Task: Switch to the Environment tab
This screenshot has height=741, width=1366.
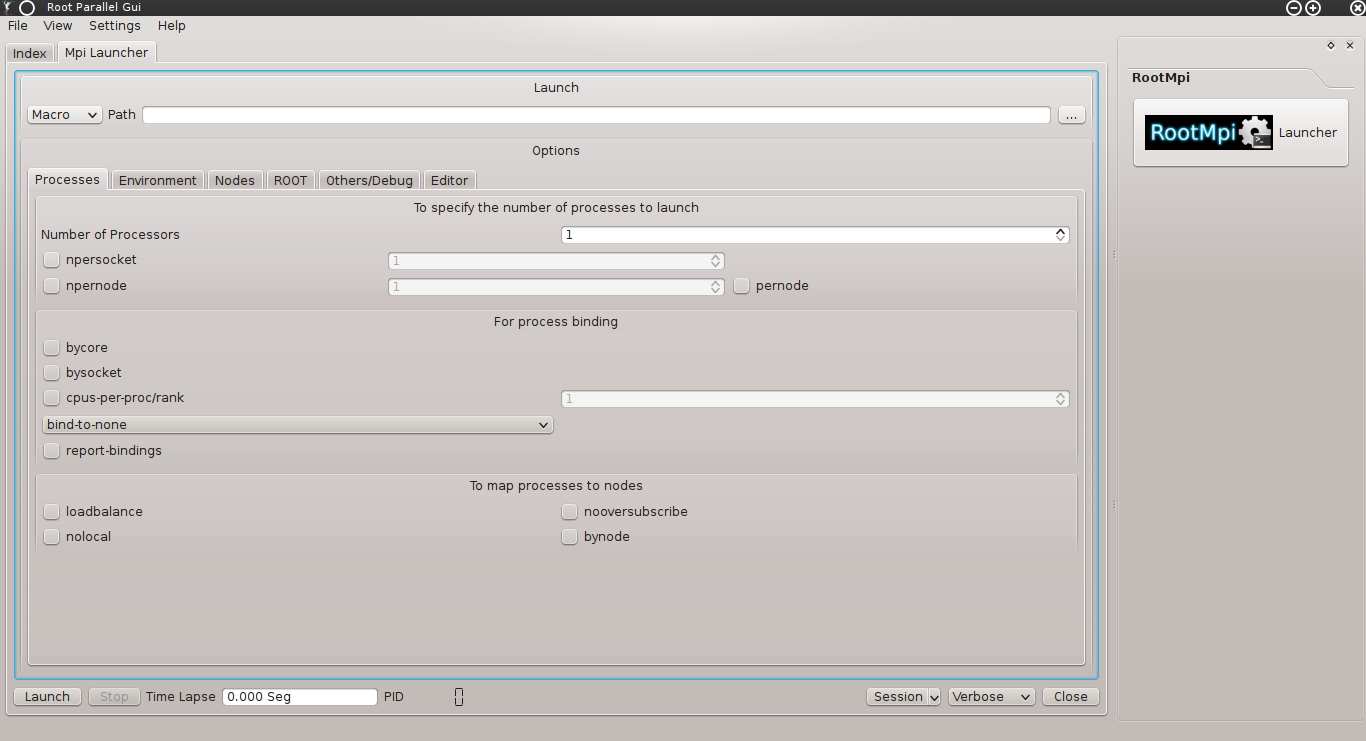Action: 157,181
